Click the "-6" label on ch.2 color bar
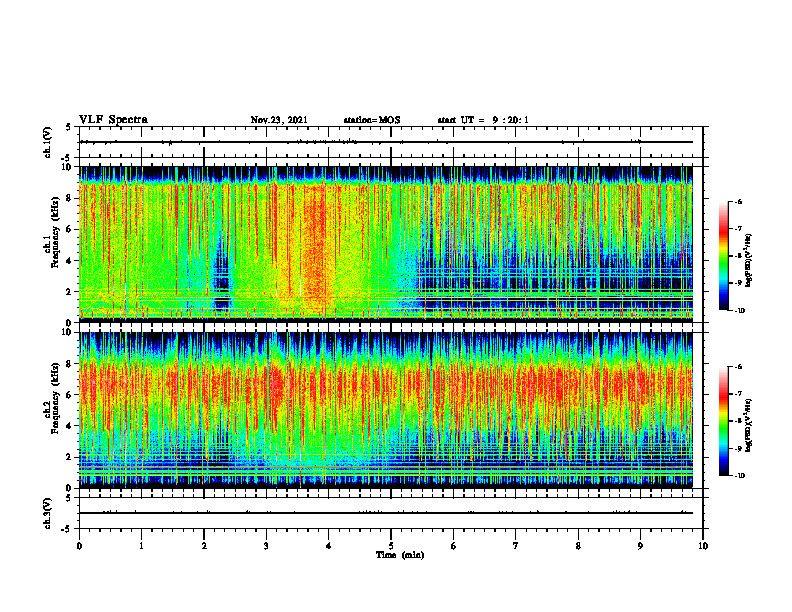Image resolution: width=792 pixels, height=612 pixels. (738, 367)
